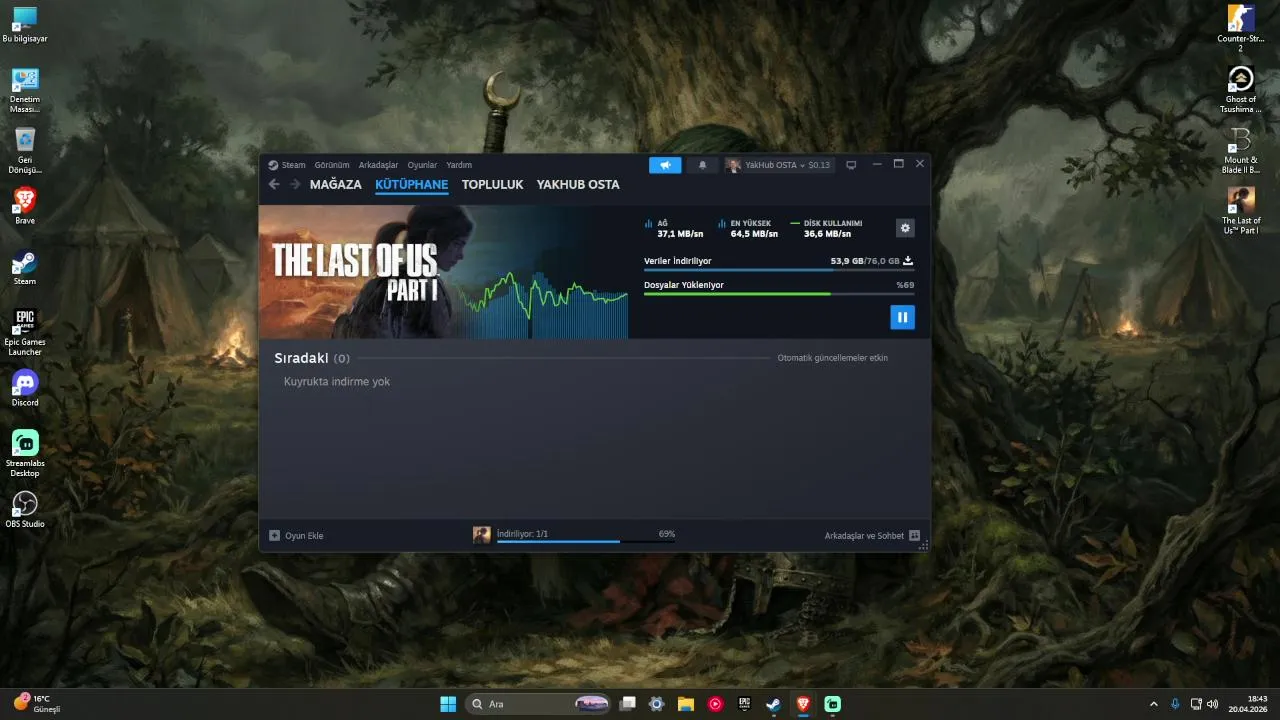Screen dimensions: 1280x720
Task: Click the DİSK KULLANIMI stat
Action: 826,228
